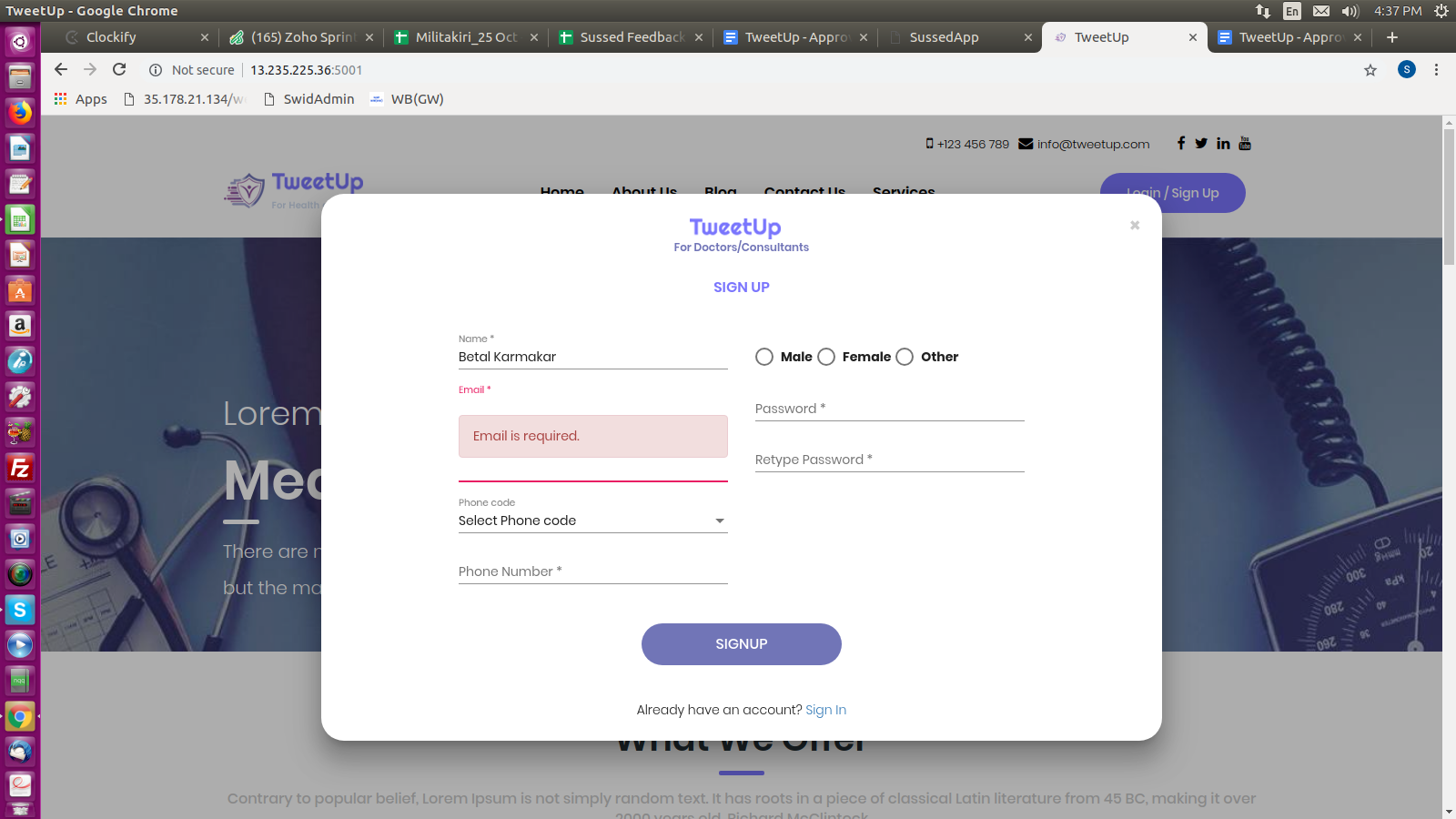The image size is (1456, 819).
Task: Click the Twitter bird icon in header
Action: [x=1201, y=143]
